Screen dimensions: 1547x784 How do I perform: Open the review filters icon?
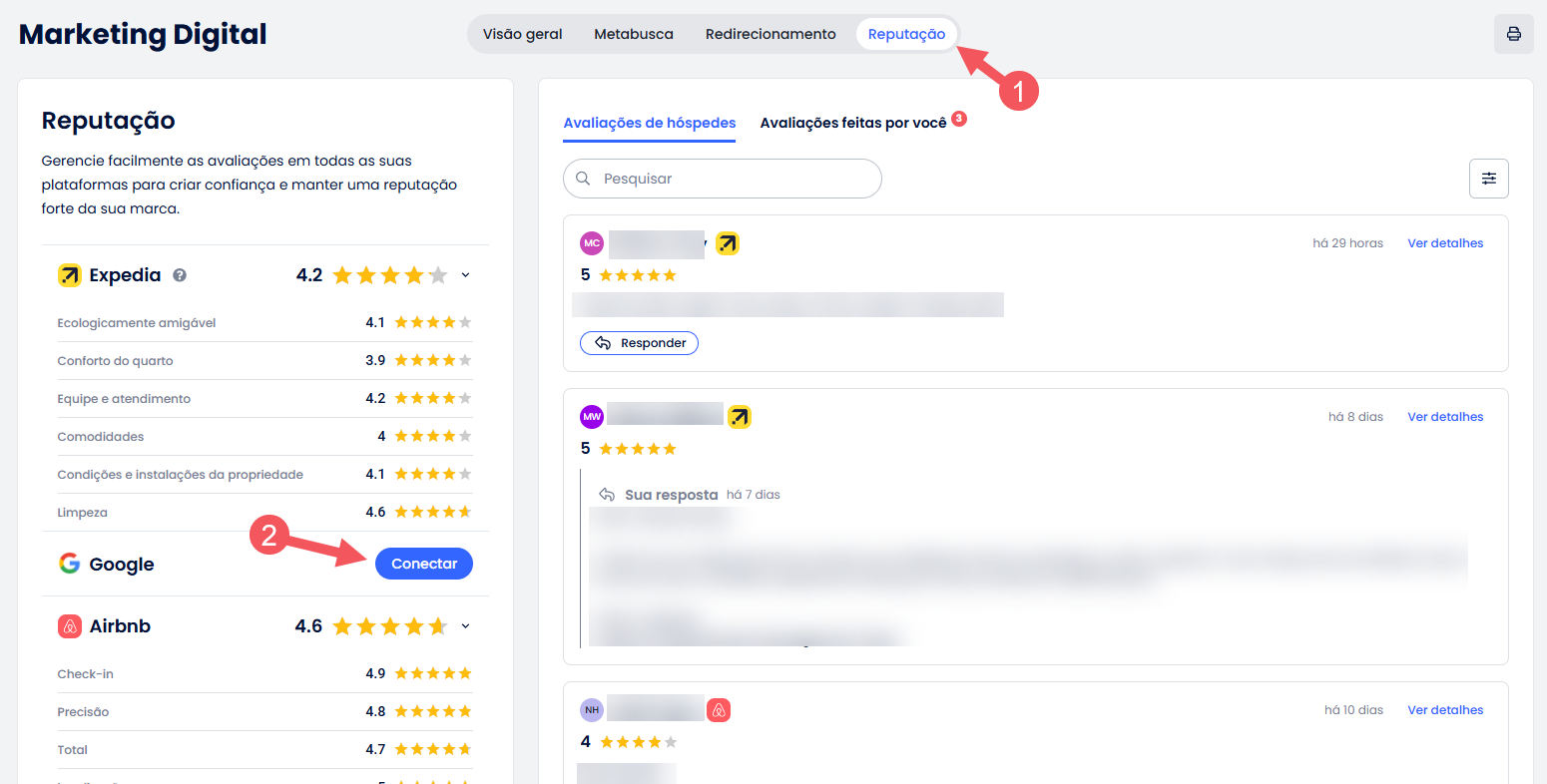tap(1488, 179)
